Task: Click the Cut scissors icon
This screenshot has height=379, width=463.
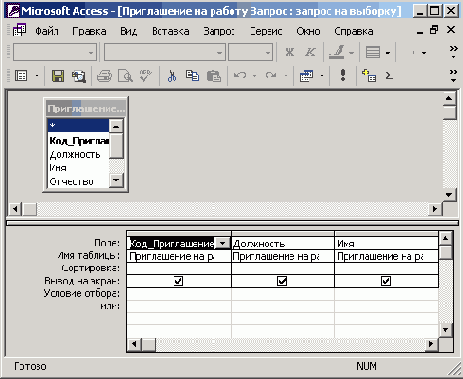Action: 172,76
